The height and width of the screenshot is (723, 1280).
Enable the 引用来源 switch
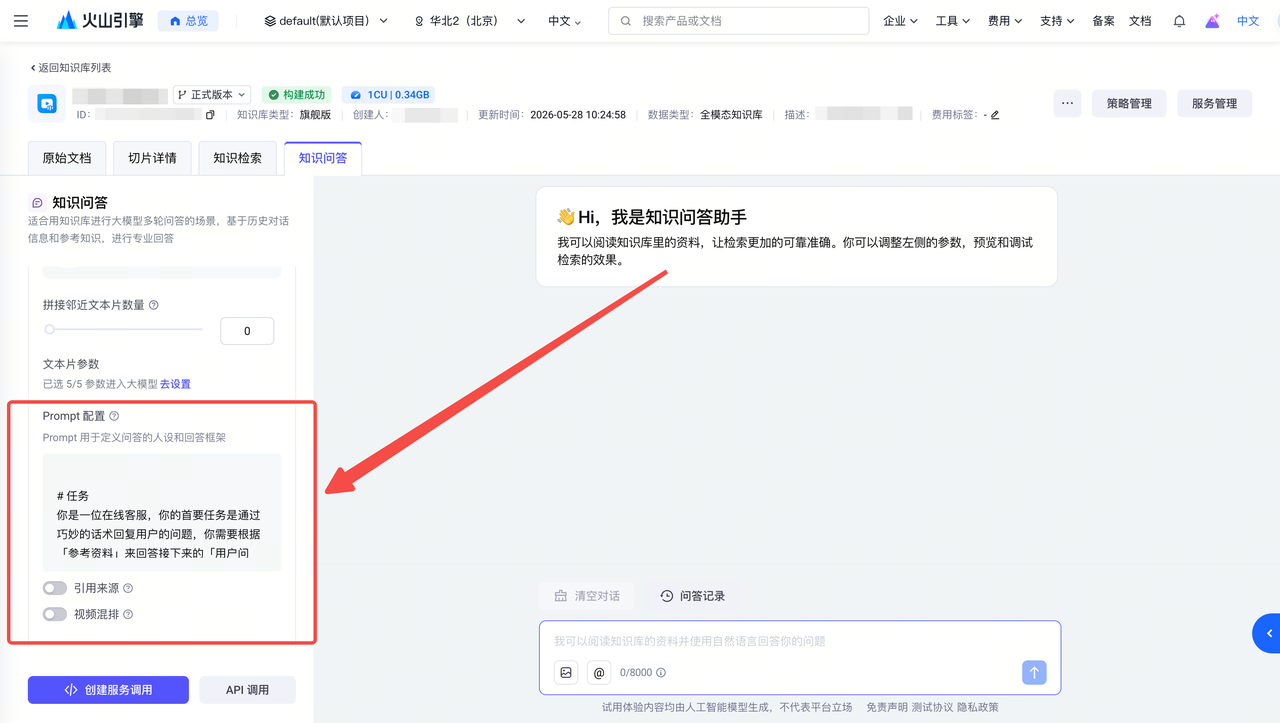tap(55, 589)
